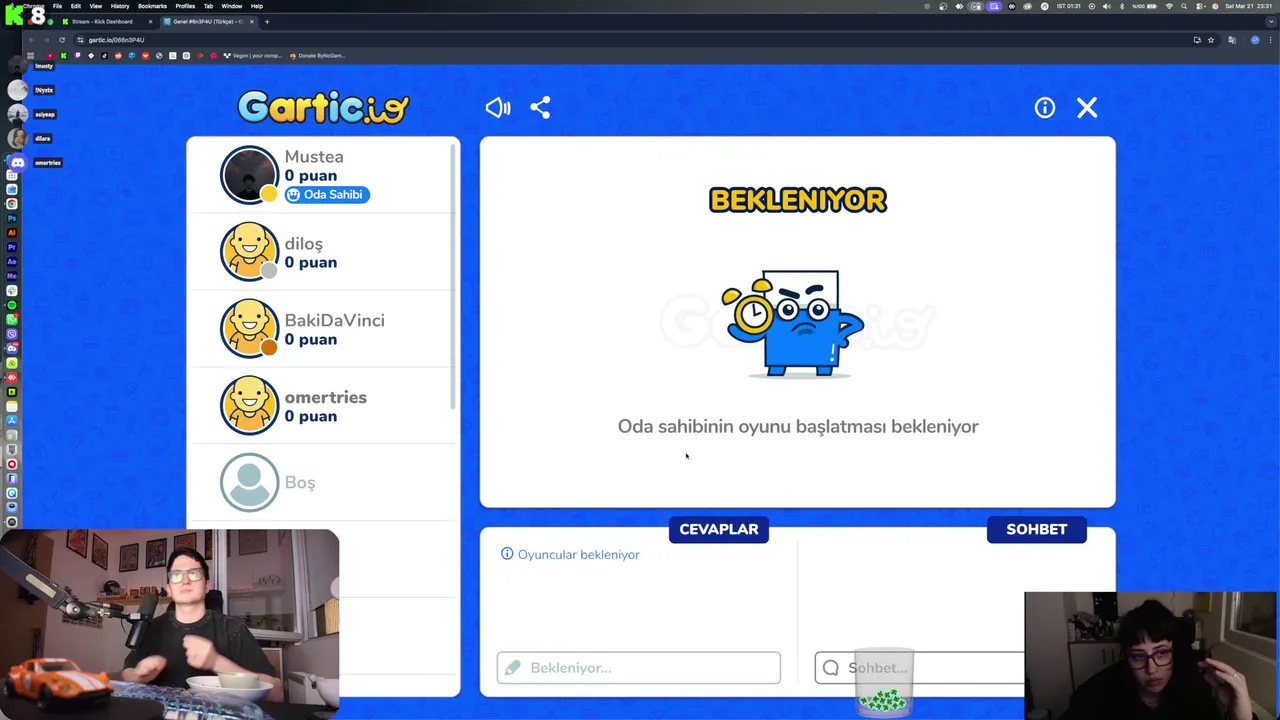Select Mustea's avatar in player list
This screenshot has height=720, width=1280.
(x=249, y=175)
